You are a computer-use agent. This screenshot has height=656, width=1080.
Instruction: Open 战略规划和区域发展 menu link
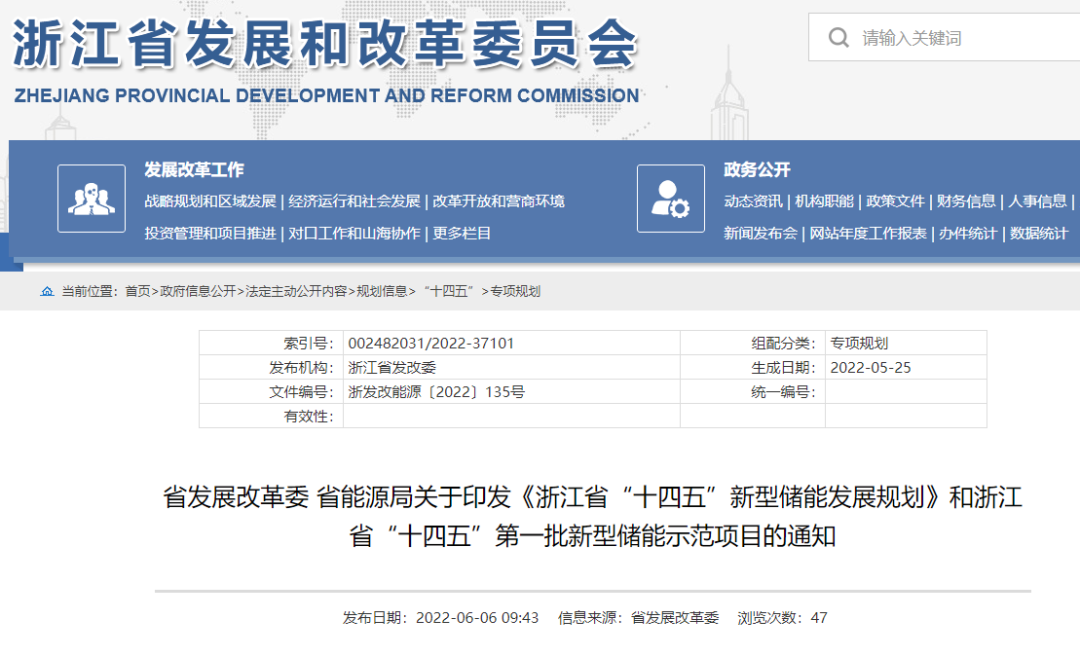coord(210,201)
